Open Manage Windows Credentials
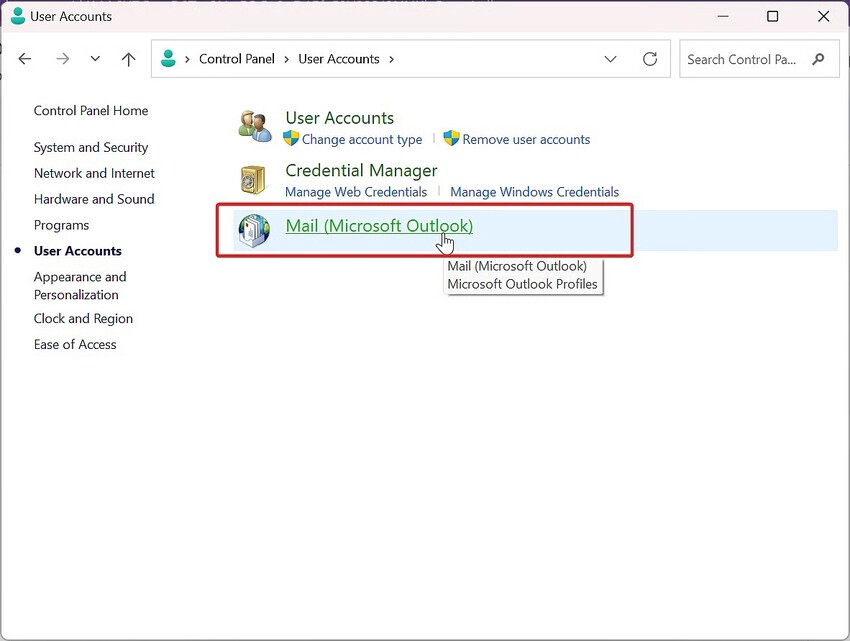The width and height of the screenshot is (850, 641). point(534,192)
